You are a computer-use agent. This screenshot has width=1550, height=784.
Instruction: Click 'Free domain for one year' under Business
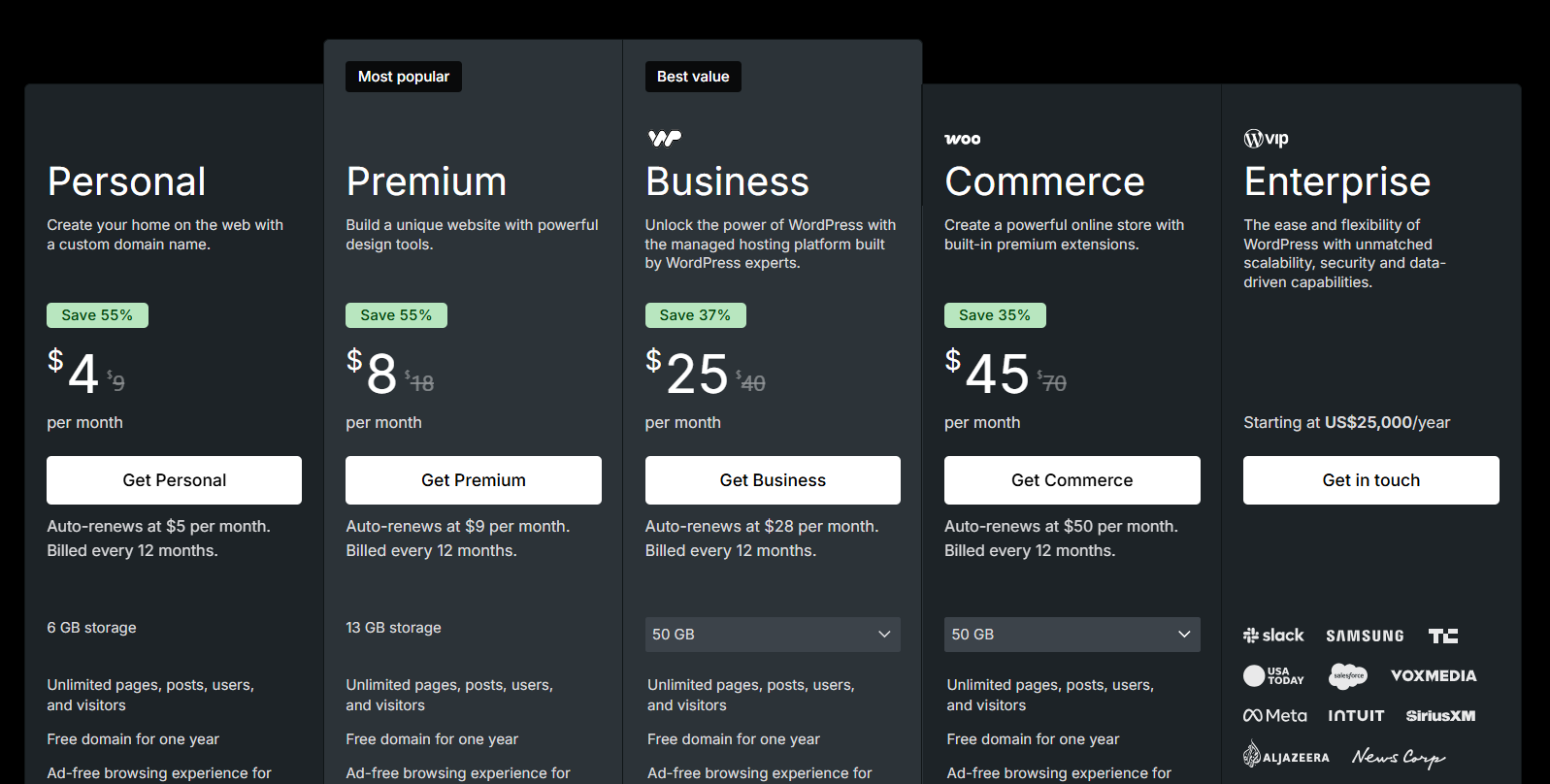point(734,739)
